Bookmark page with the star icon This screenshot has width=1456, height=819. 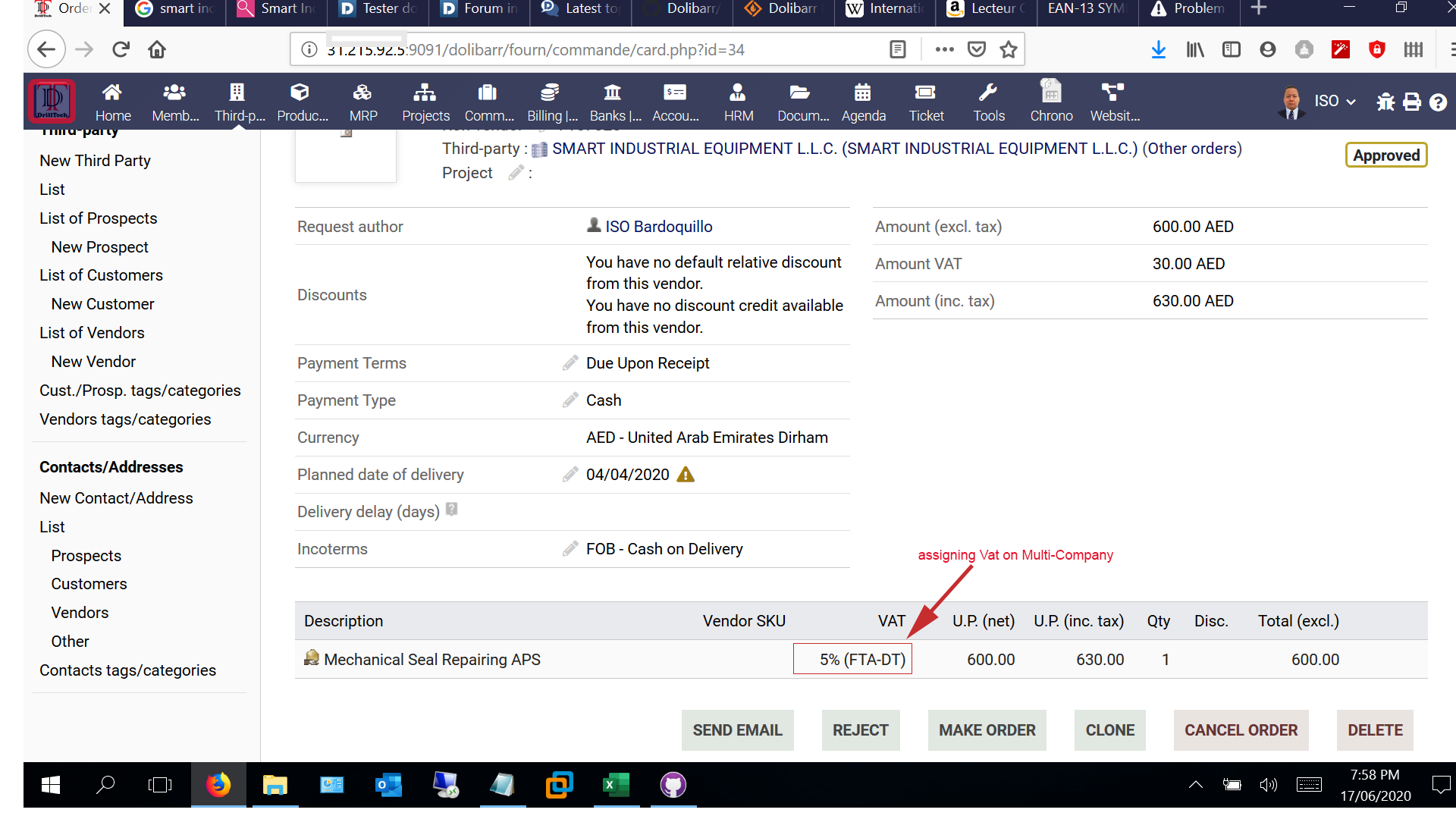click(x=1008, y=50)
